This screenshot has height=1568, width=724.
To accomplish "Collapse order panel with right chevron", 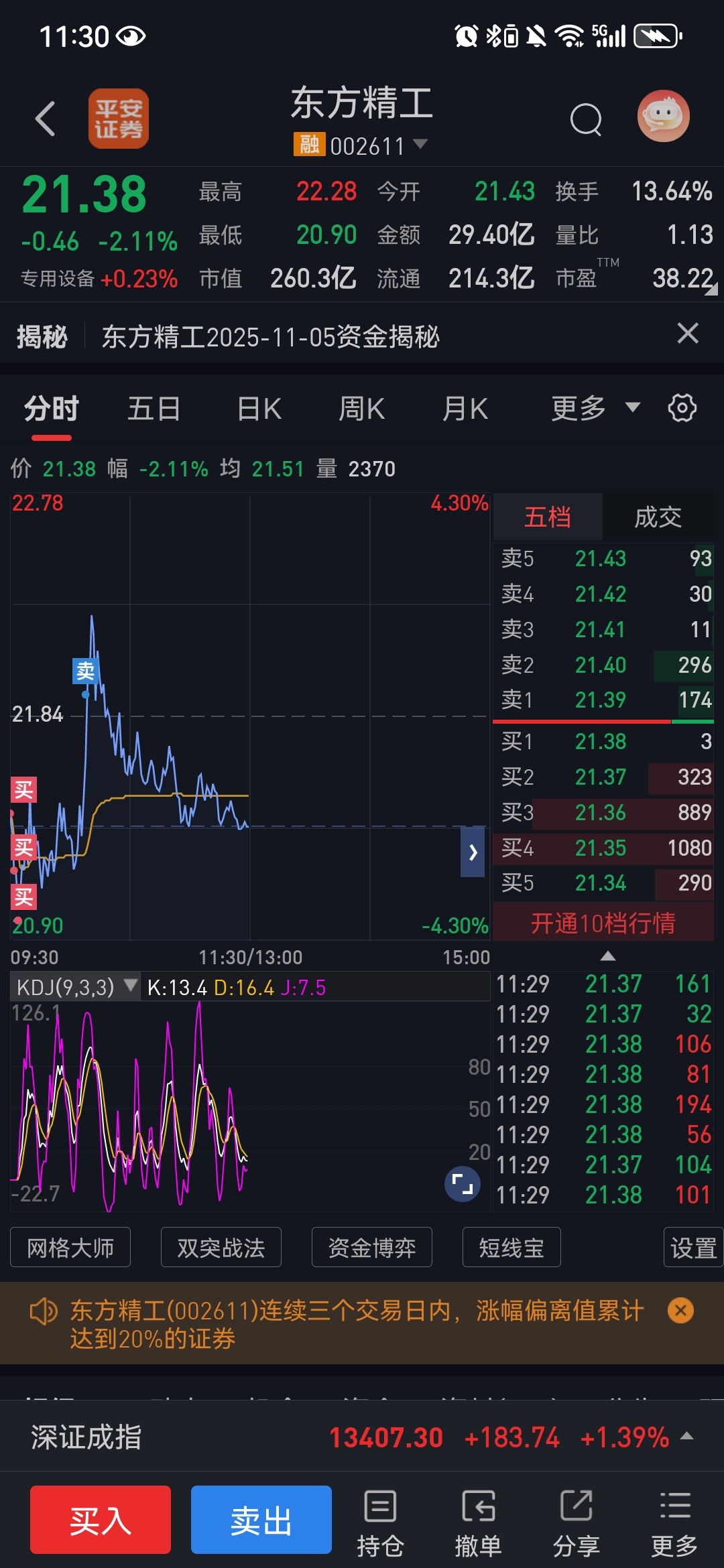I will (473, 852).
